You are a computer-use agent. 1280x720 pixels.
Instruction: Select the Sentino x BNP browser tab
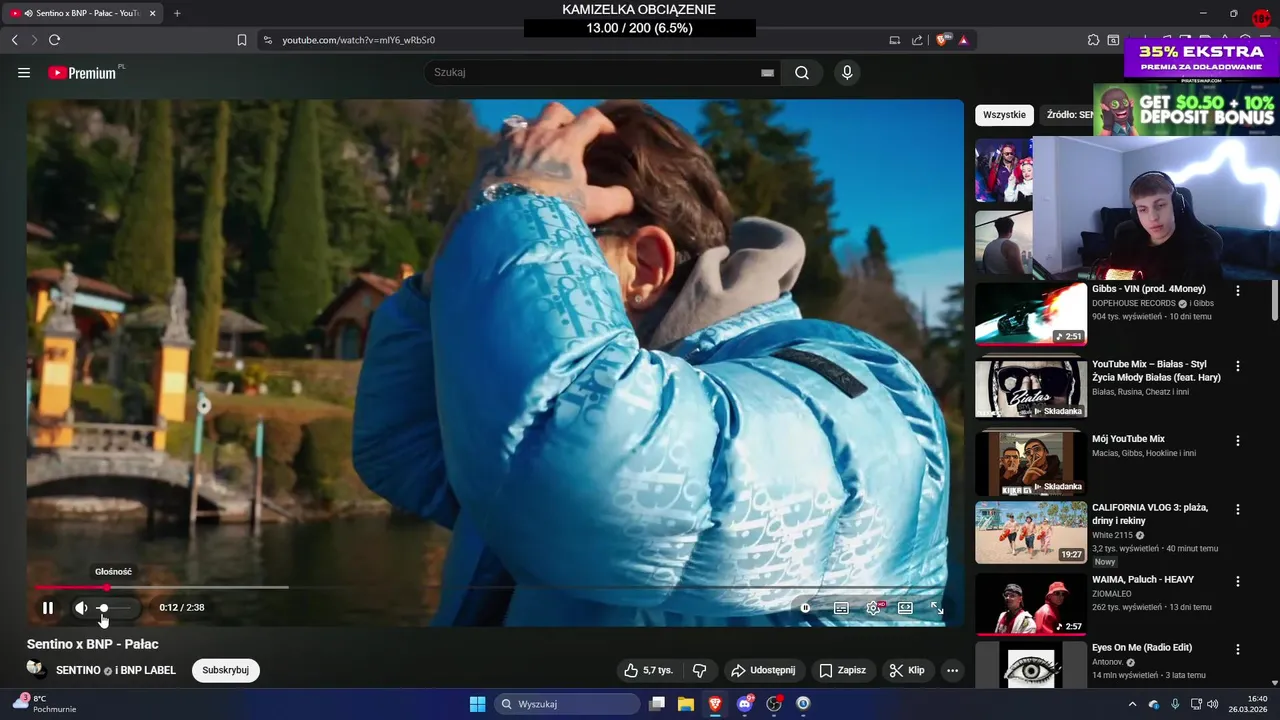click(x=82, y=13)
